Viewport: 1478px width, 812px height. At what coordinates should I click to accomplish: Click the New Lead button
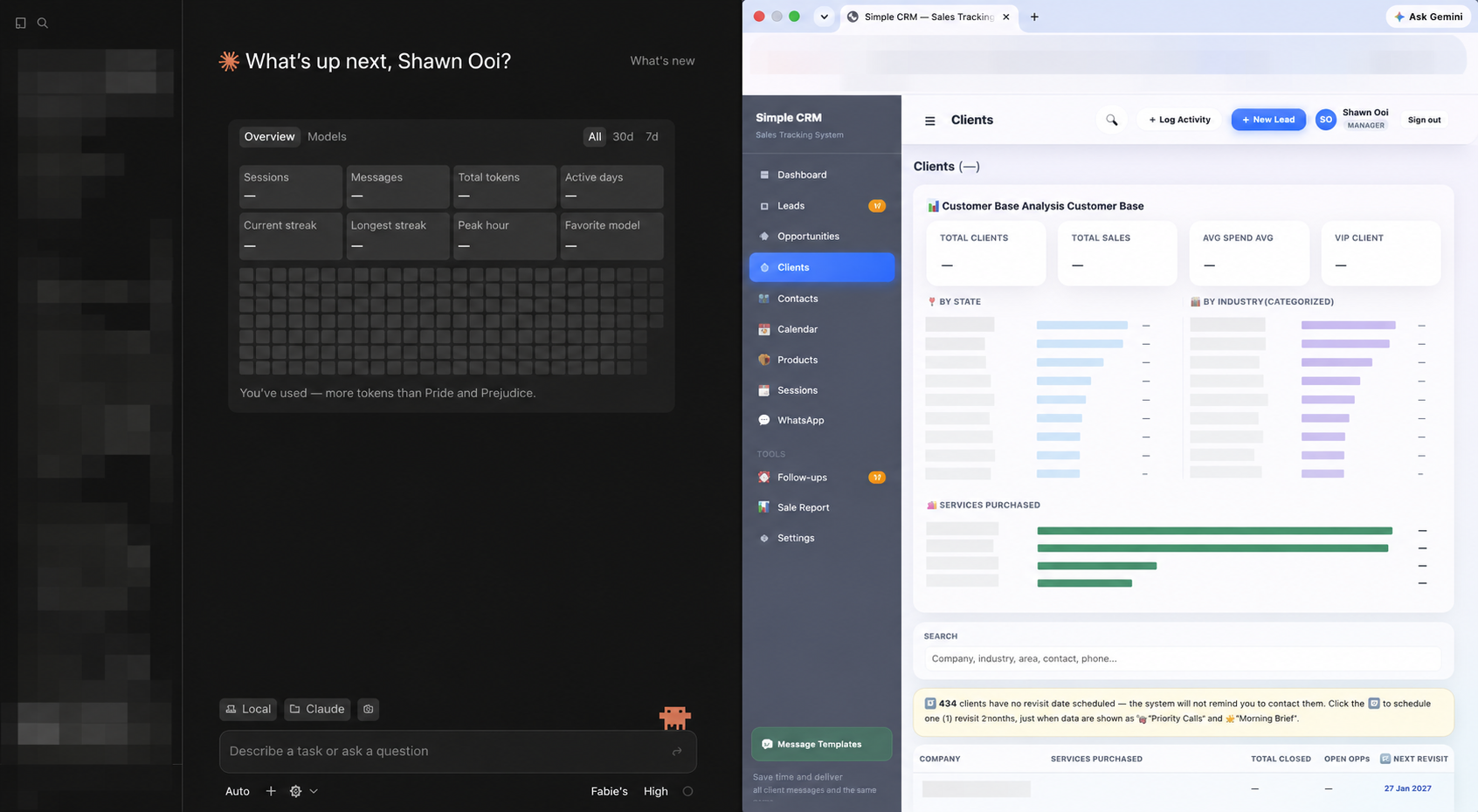pyautogui.click(x=1268, y=120)
